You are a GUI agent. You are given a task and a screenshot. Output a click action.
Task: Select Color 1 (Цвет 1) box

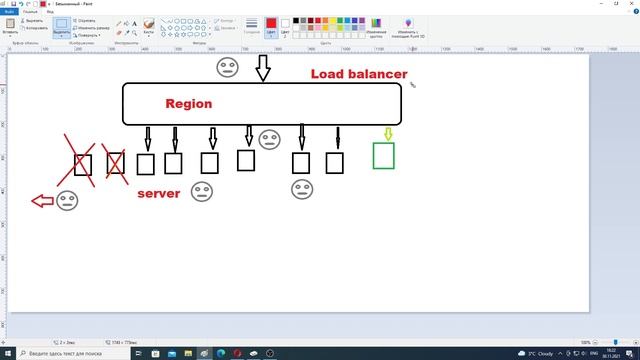[x=271, y=27]
